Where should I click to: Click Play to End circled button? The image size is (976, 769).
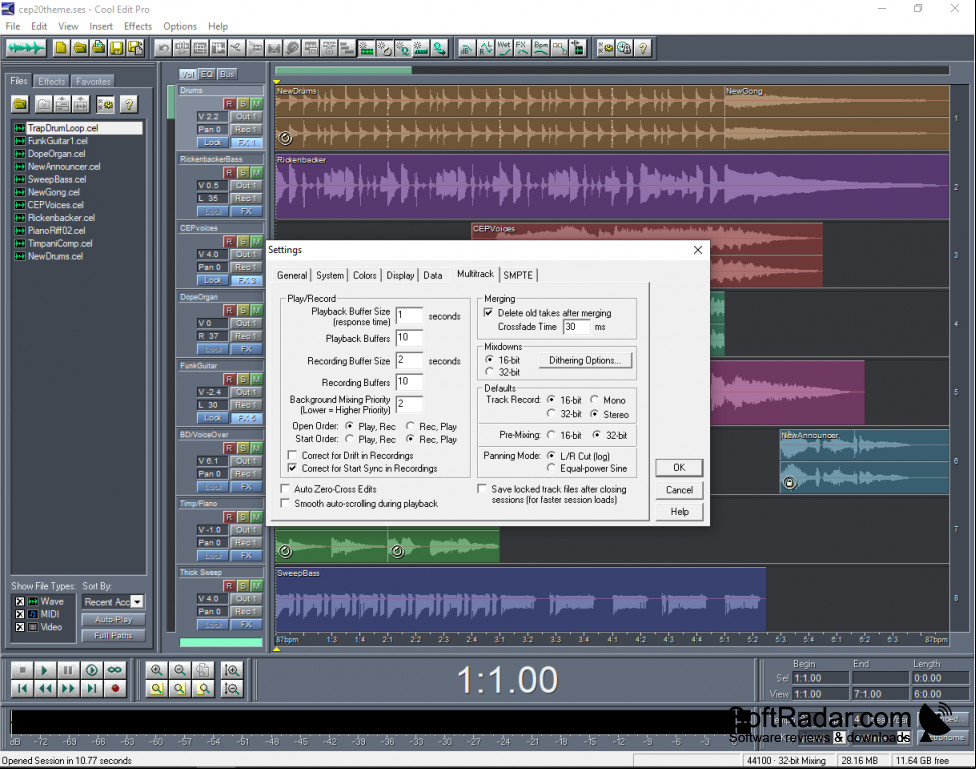pyautogui.click(x=92, y=670)
